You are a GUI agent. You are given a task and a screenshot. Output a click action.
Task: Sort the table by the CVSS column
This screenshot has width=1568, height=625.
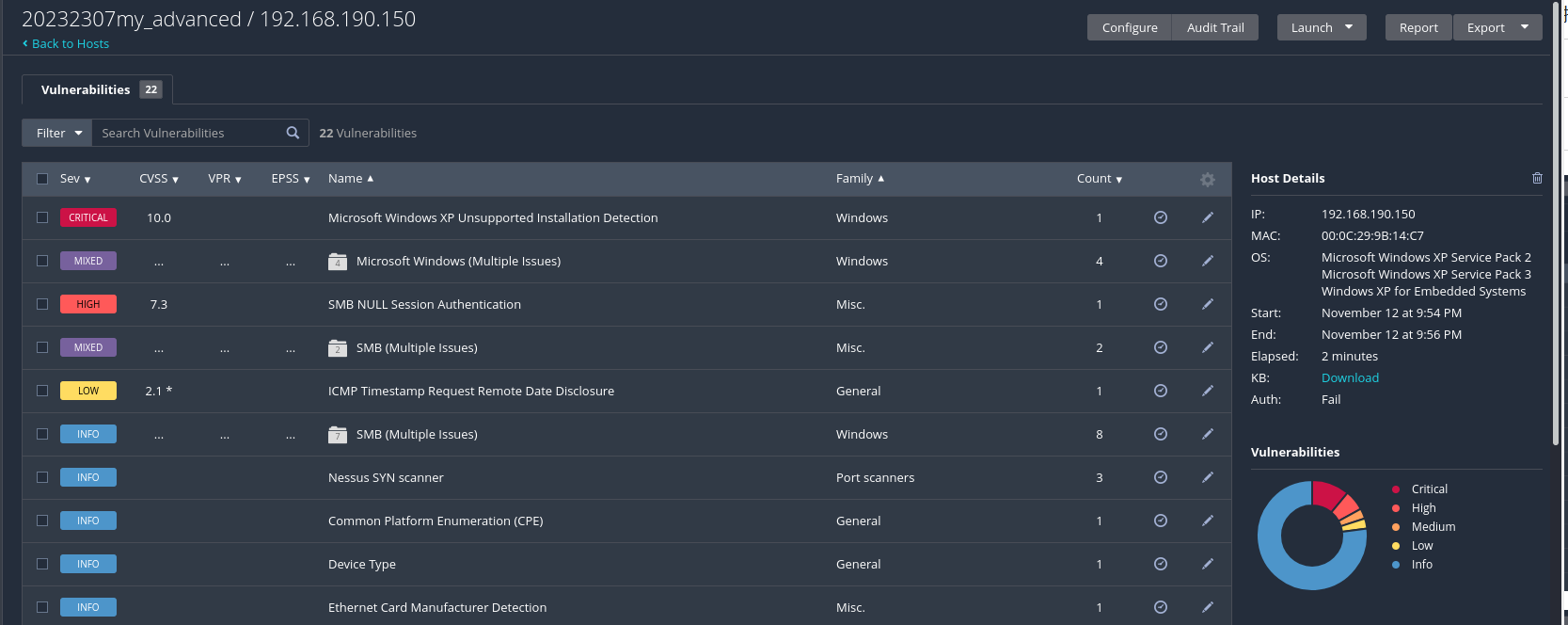point(158,179)
